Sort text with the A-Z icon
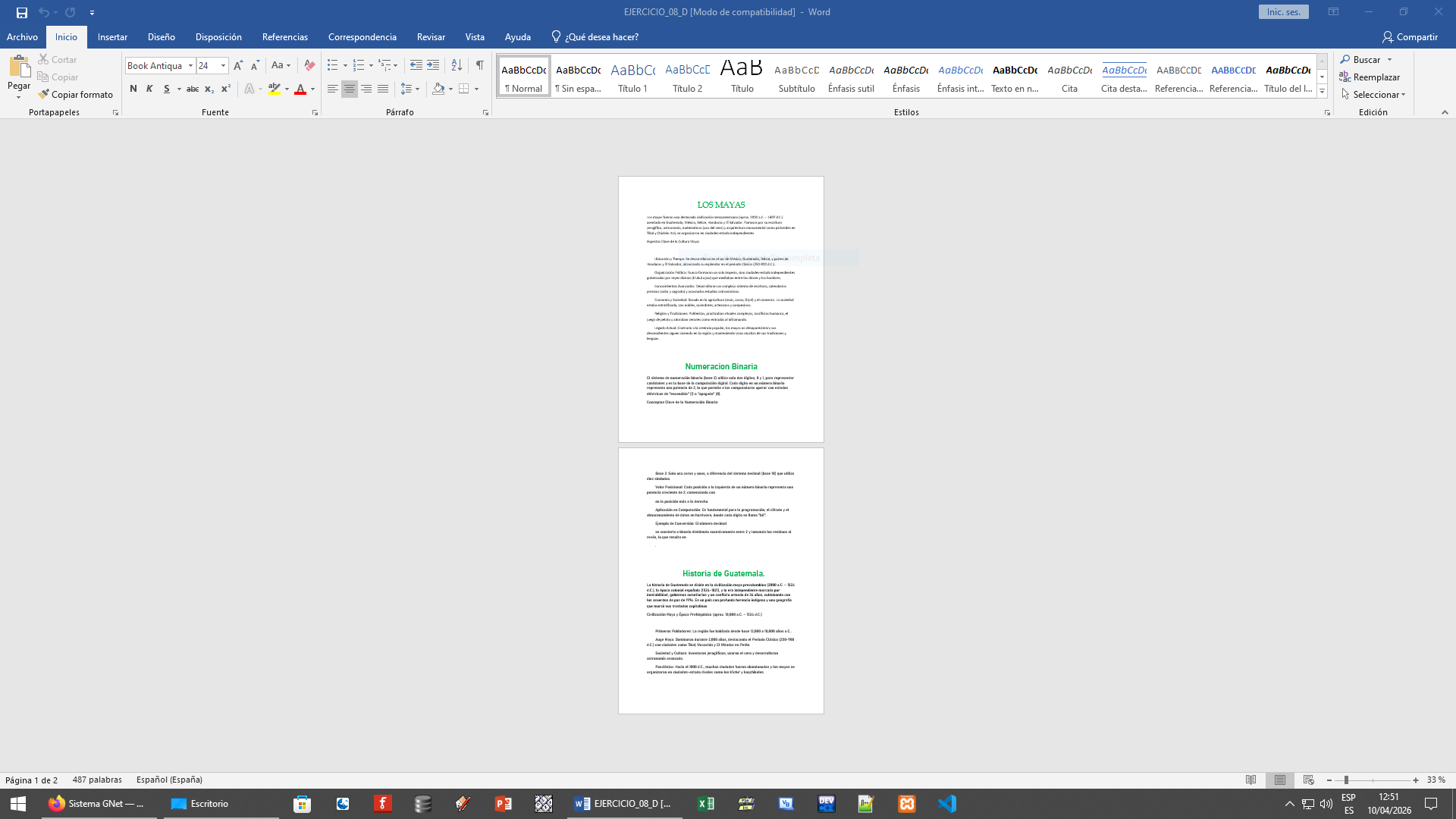 (457, 65)
